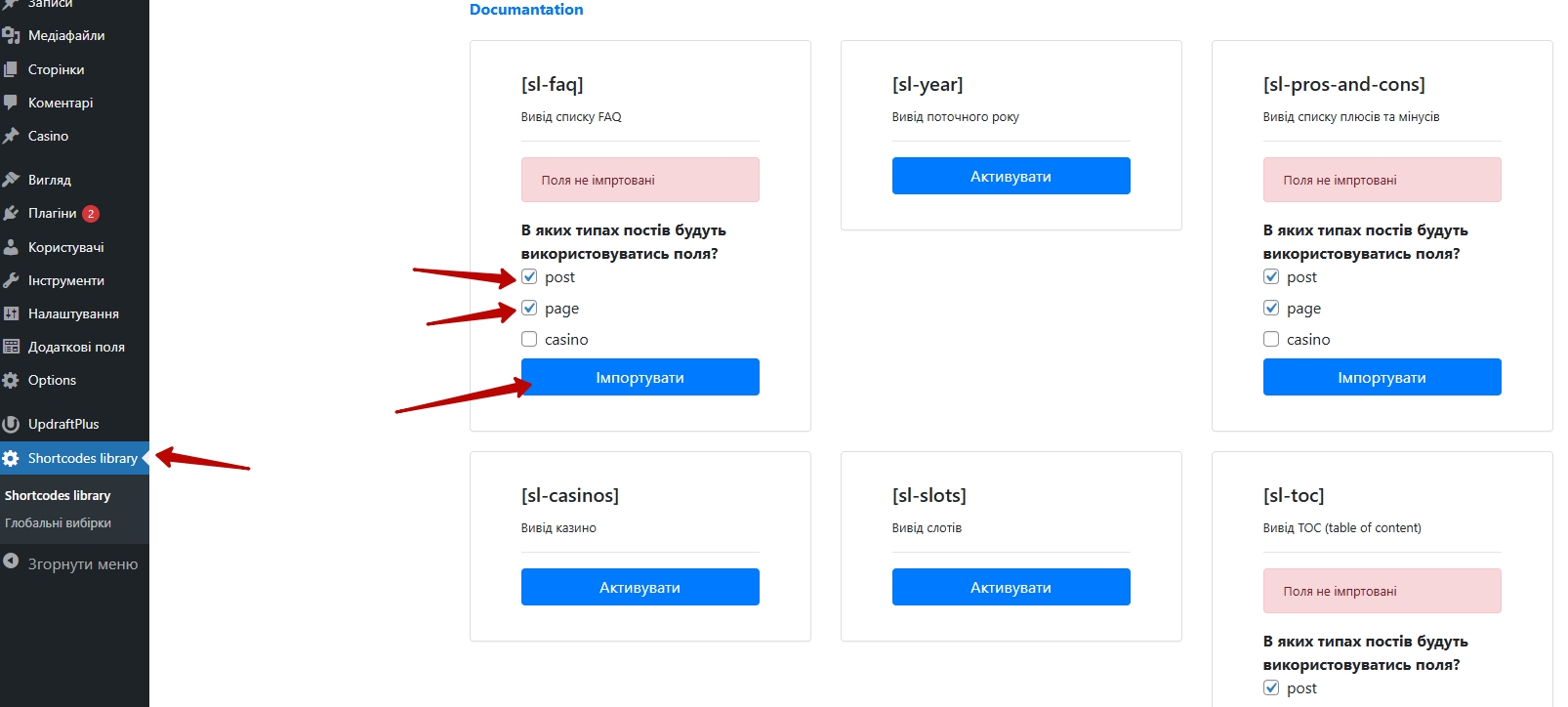Image resolution: width=1568 pixels, height=707 pixels.
Task: Open Вигляд via its paintbrush icon
Action: (x=11, y=180)
